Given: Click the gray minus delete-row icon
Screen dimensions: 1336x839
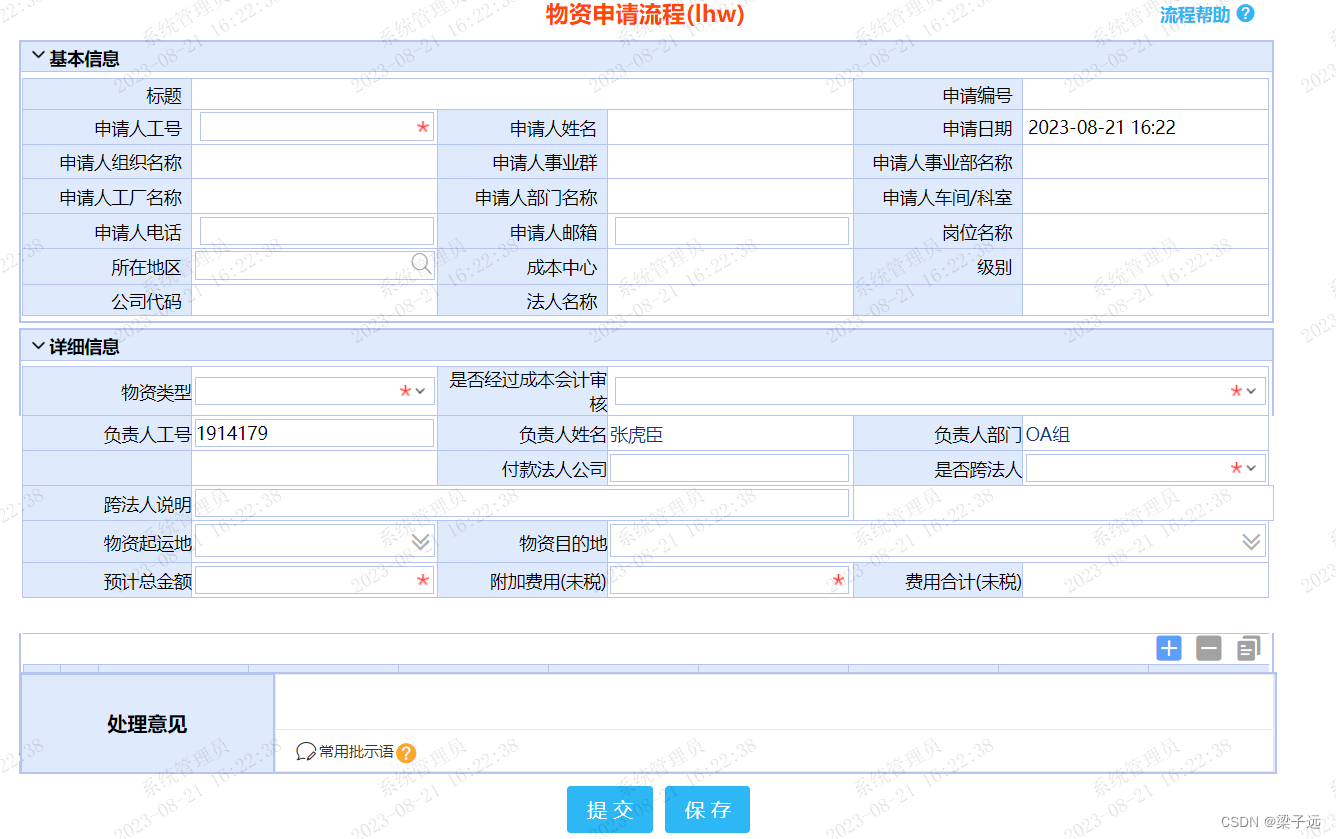Looking at the screenshot, I should (1208, 648).
